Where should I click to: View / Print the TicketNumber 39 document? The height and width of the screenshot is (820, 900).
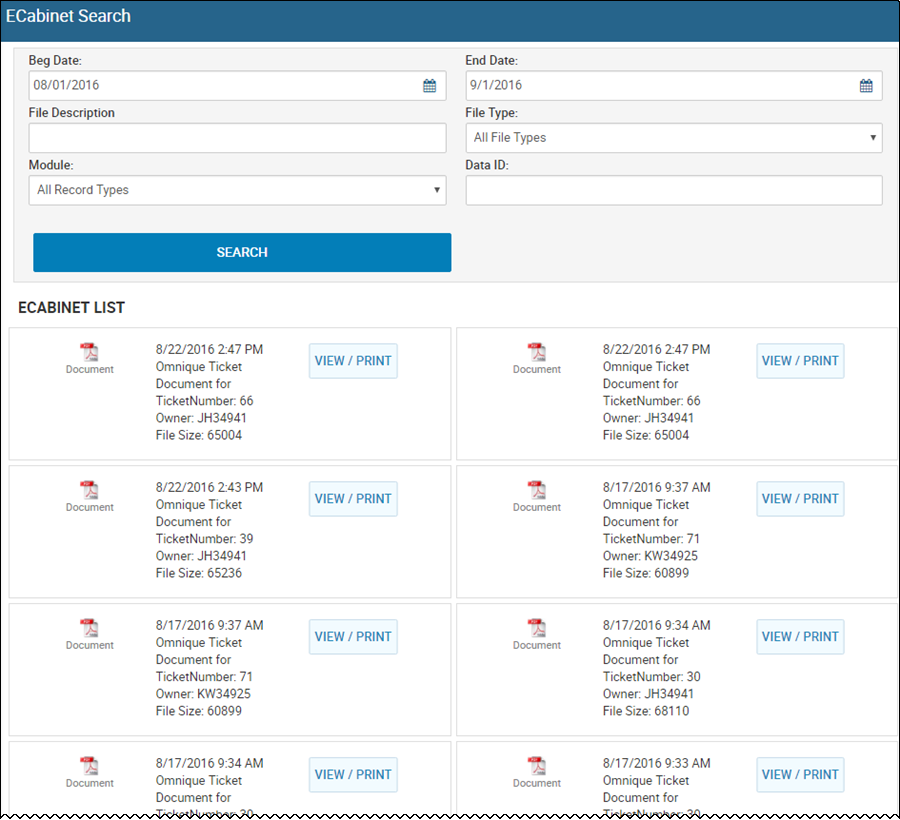tap(353, 499)
